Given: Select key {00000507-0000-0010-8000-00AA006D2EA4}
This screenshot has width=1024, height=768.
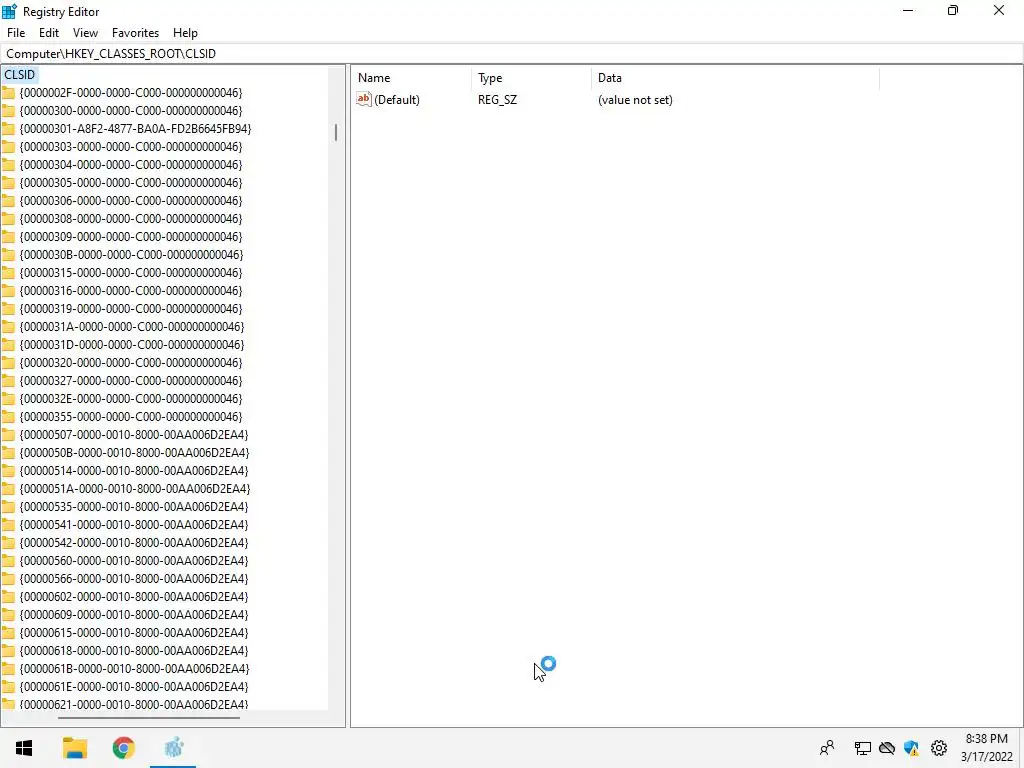Looking at the screenshot, I should (x=134, y=435).
